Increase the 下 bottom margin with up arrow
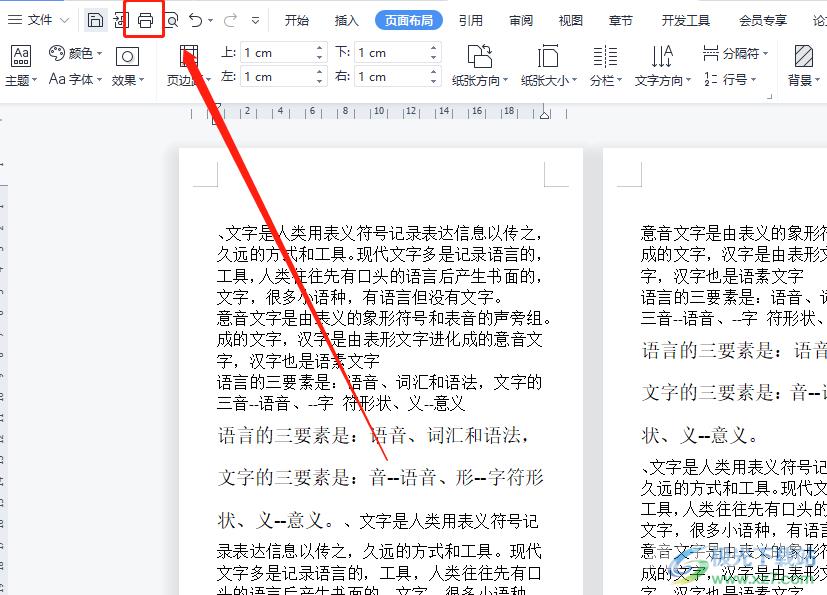 [x=433, y=47]
